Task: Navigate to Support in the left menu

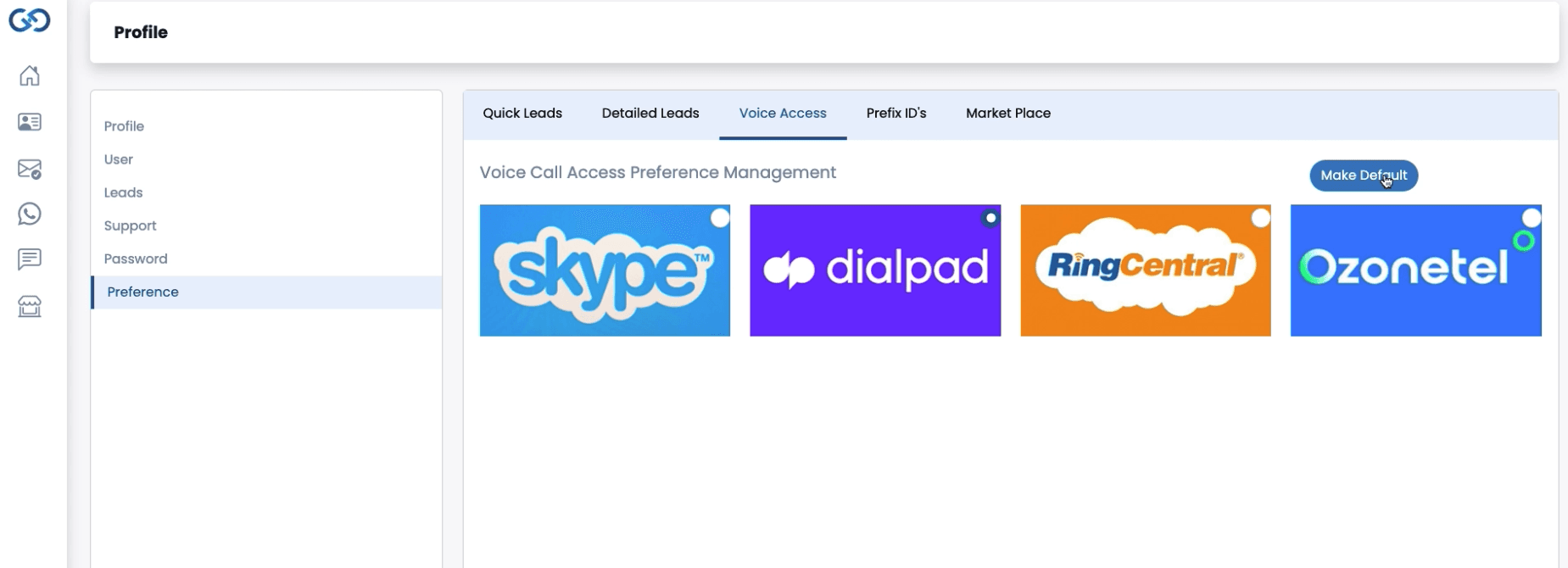Action: click(130, 226)
